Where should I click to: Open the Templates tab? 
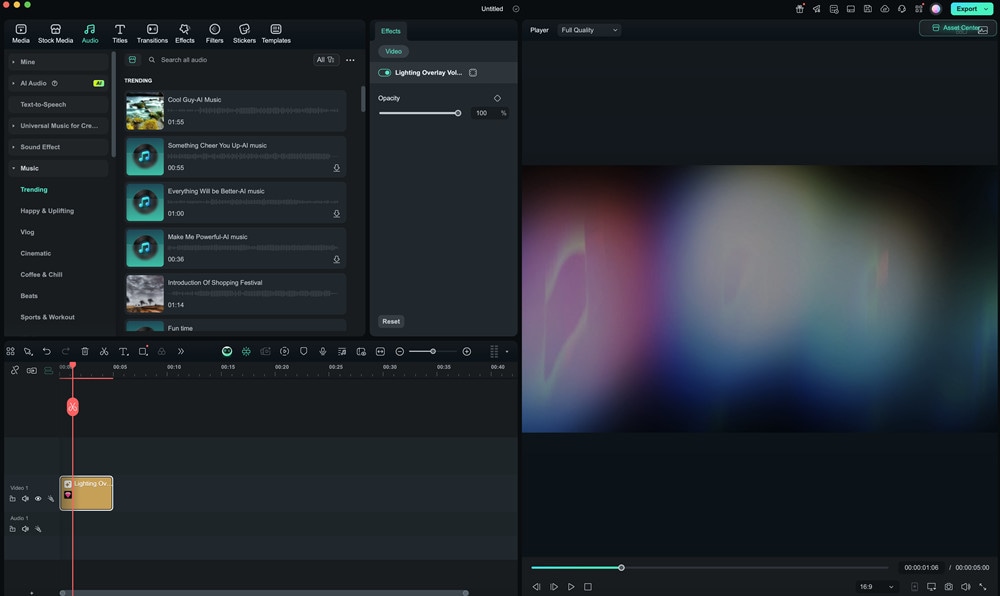(276, 33)
